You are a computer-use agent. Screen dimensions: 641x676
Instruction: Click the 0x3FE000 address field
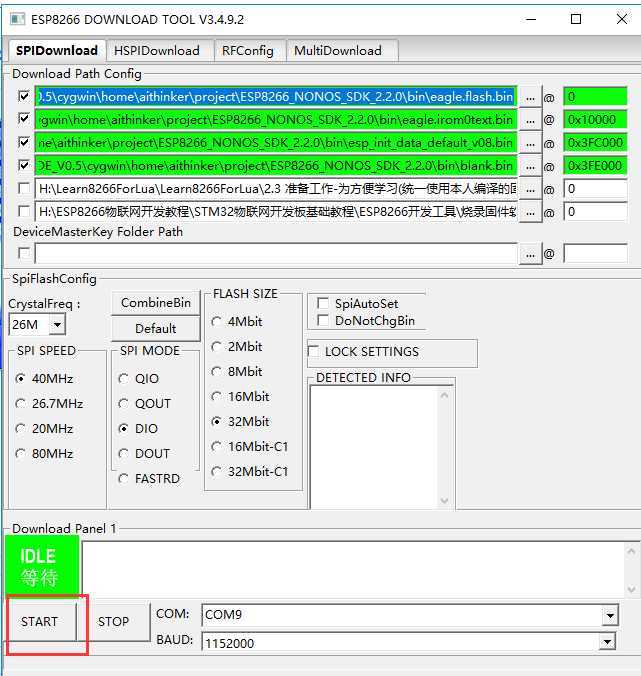595,166
